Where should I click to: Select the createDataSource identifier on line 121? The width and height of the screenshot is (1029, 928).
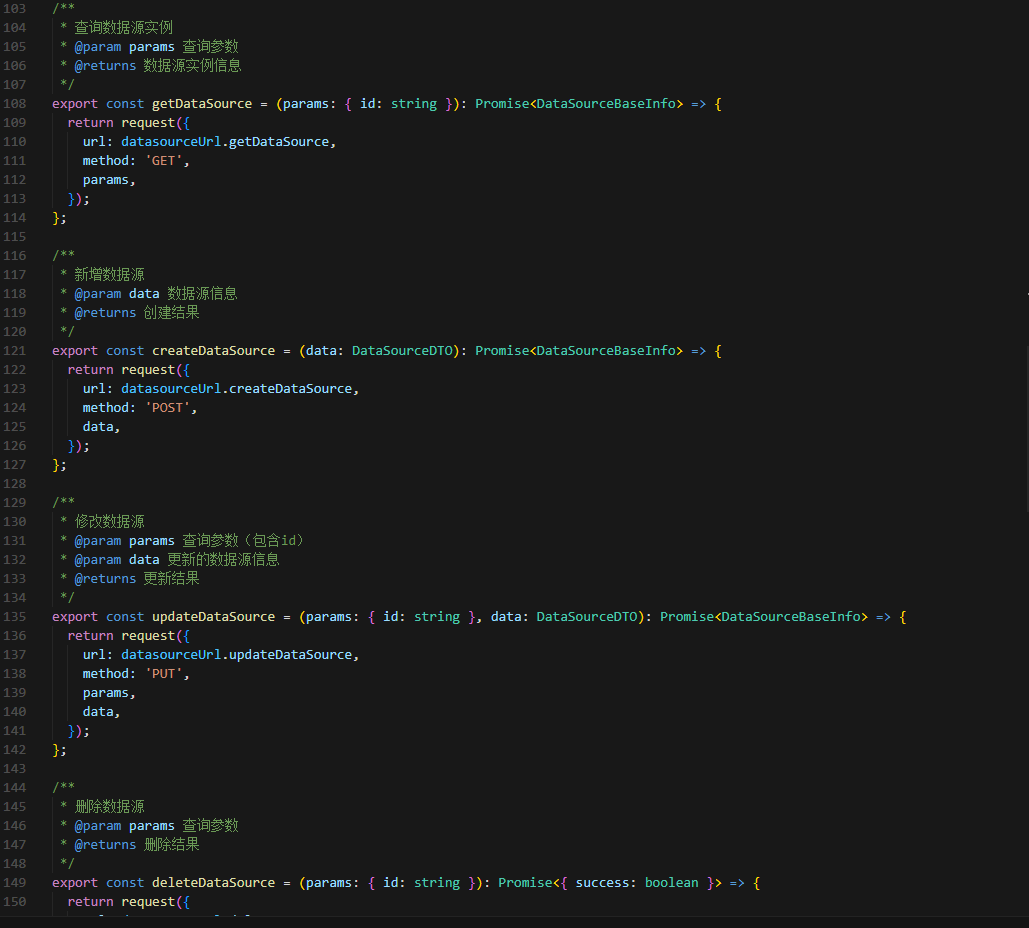click(217, 350)
